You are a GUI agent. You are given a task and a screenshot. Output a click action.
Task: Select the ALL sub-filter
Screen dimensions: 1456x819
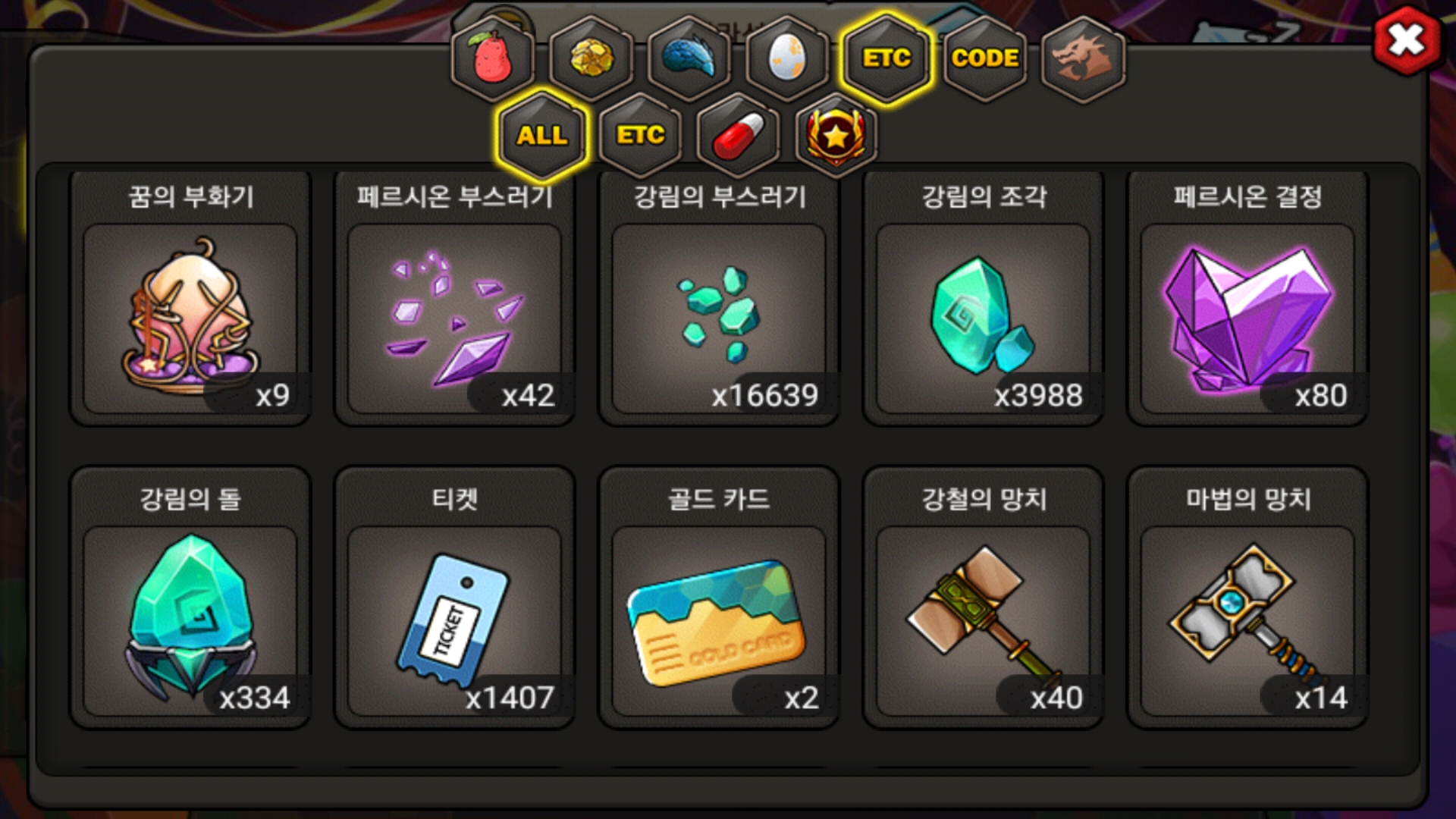pyautogui.click(x=542, y=135)
